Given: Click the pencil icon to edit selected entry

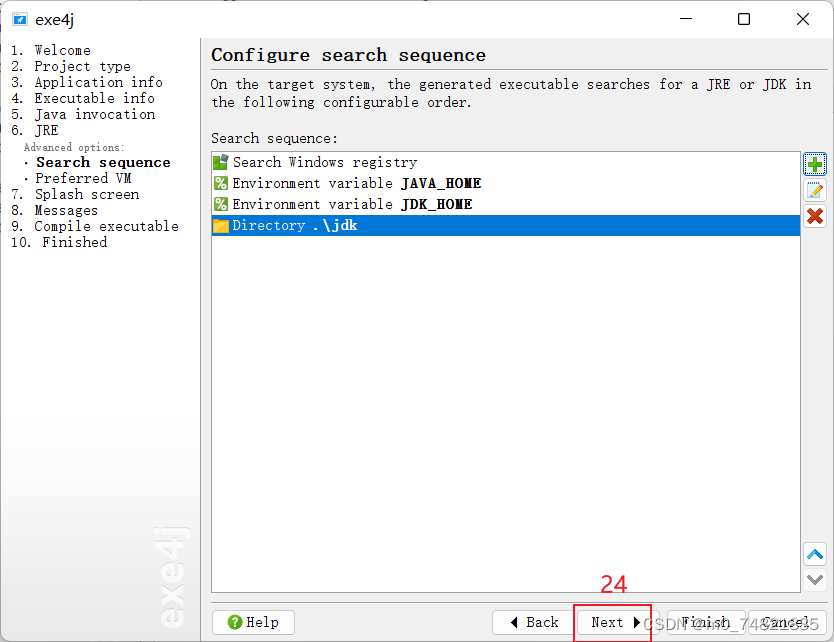Looking at the screenshot, I should pyautogui.click(x=815, y=190).
